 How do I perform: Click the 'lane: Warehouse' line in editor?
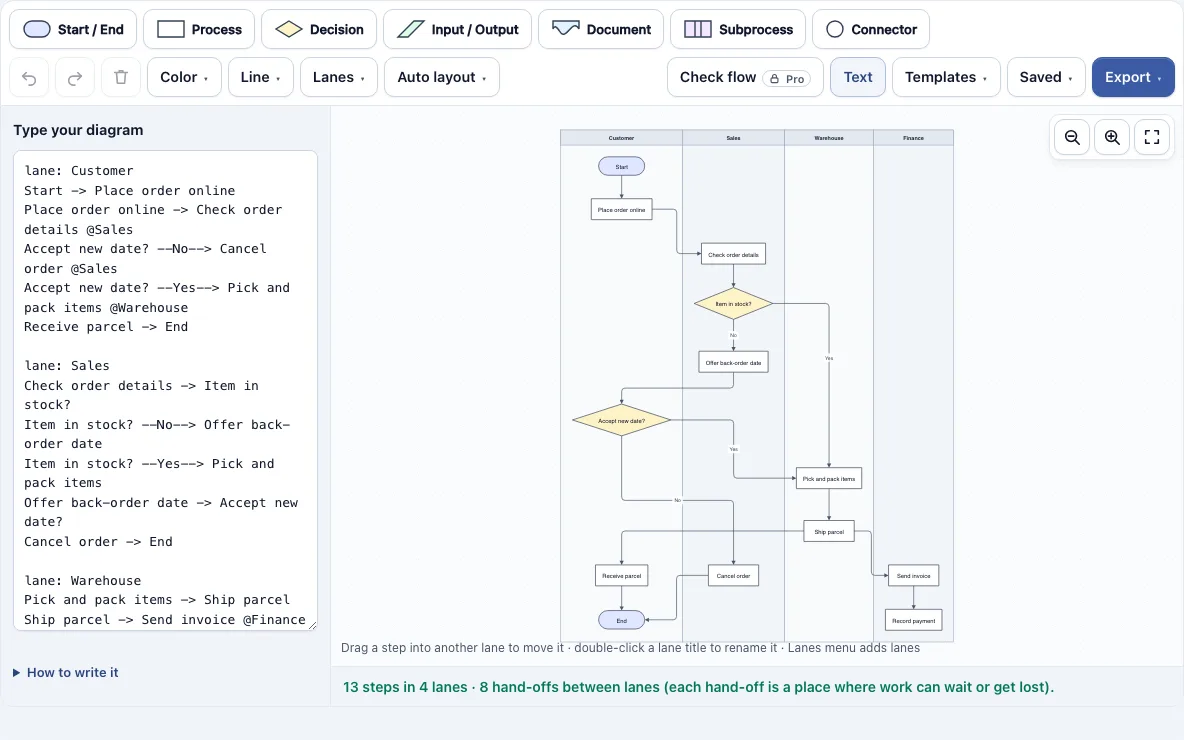pyautogui.click(x=82, y=581)
